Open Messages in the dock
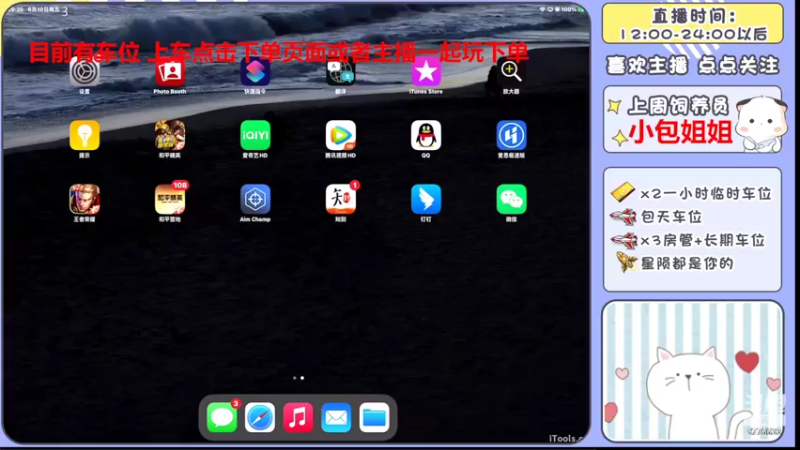This screenshot has width=800, height=450. tap(222, 417)
